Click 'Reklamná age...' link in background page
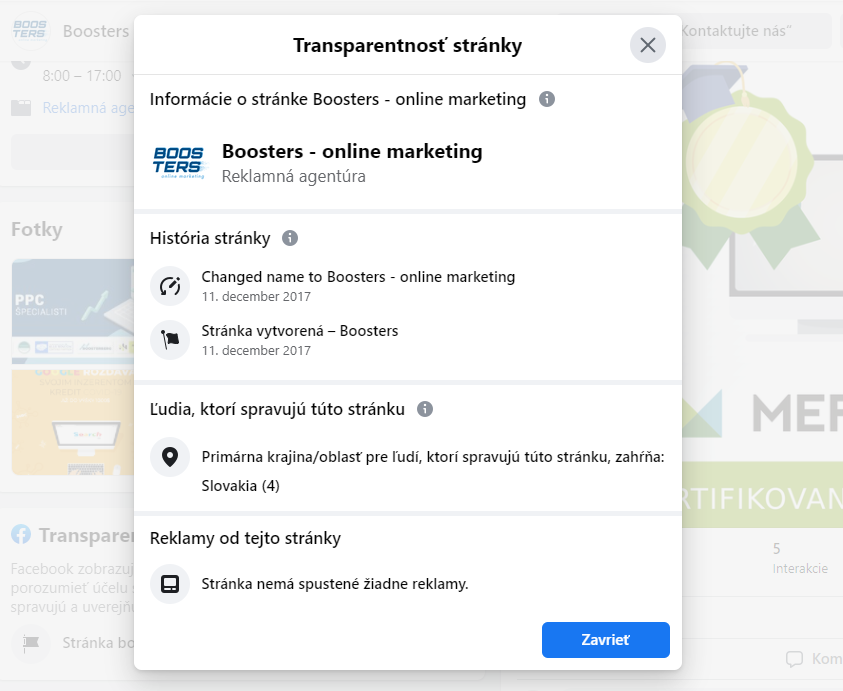The height and width of the screenshot is (691, 843). 88,108
